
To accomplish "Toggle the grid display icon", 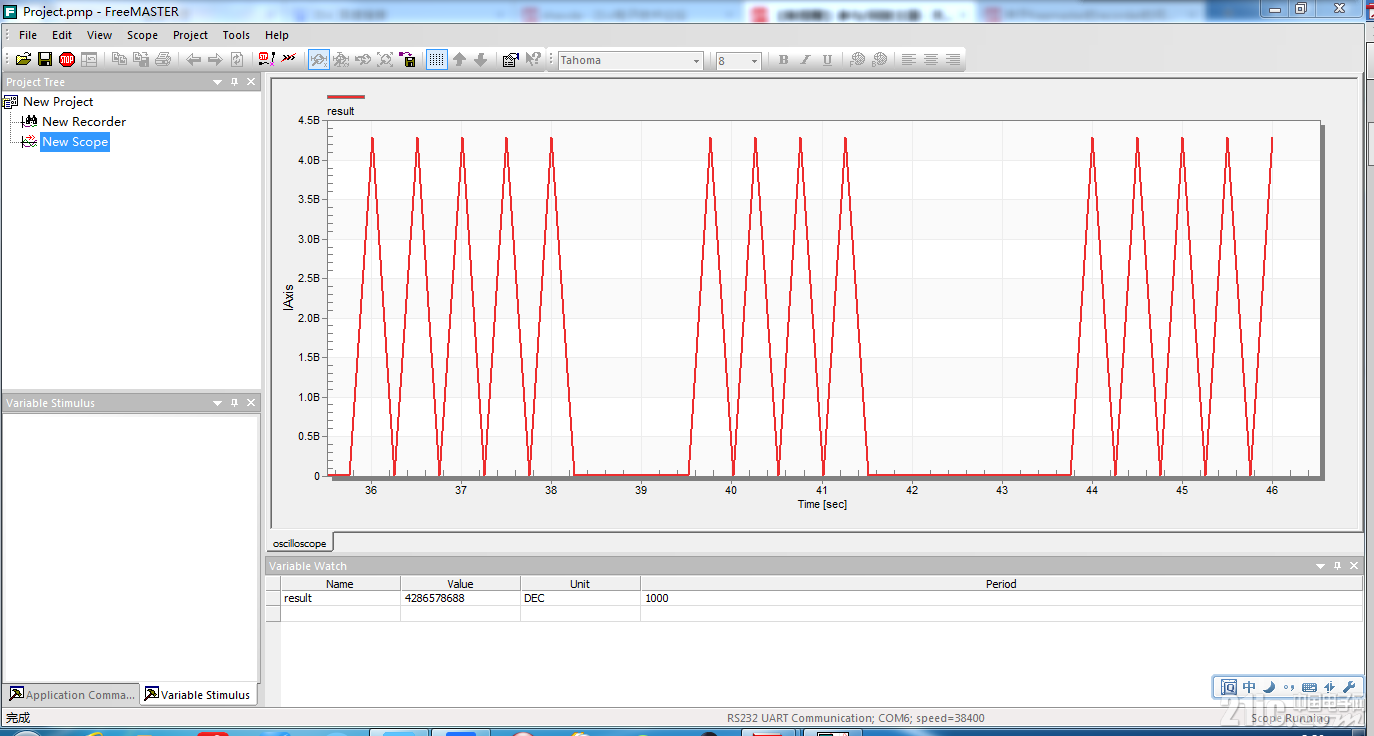I will (x=437, y=60).
